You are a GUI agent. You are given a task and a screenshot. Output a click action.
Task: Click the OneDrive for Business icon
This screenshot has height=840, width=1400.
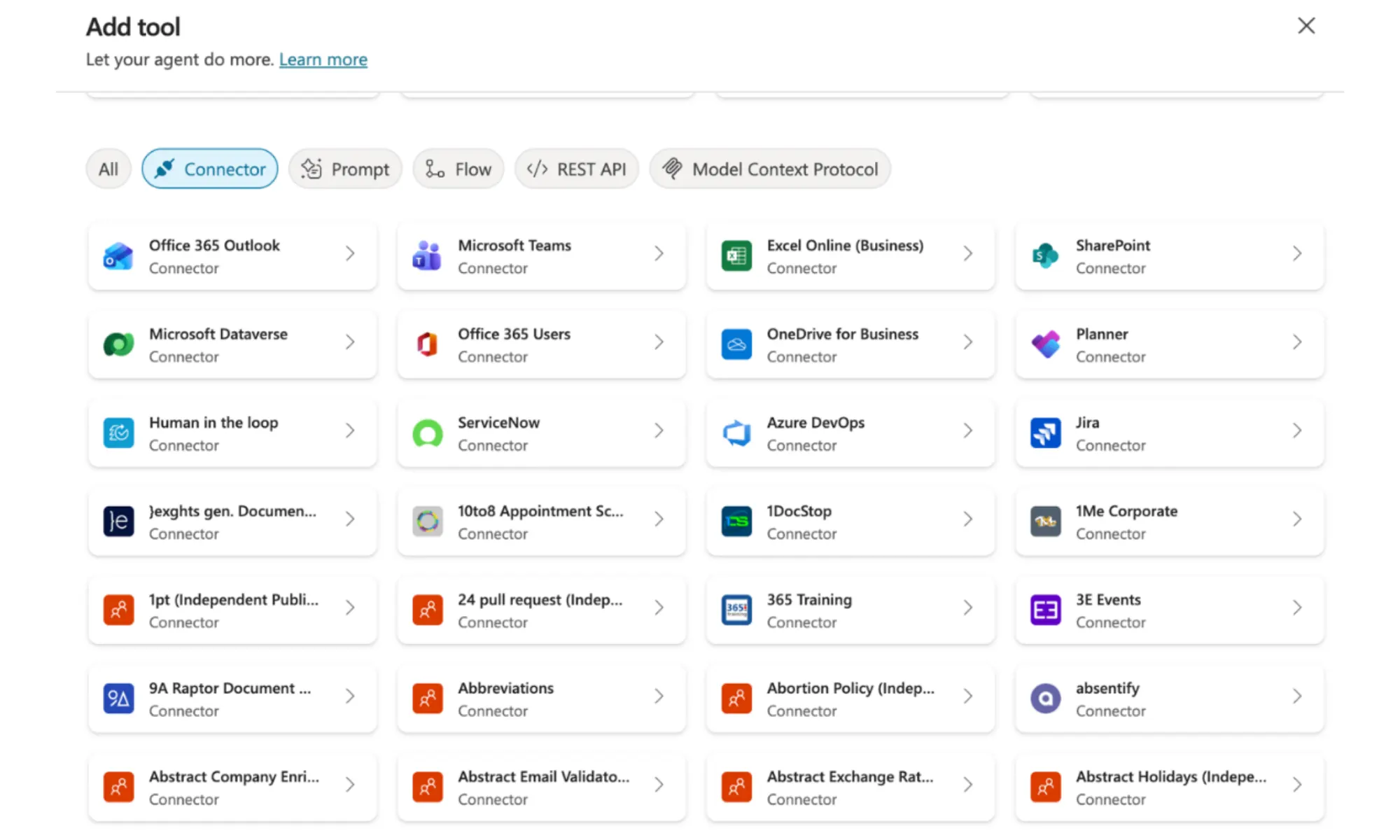[736, 344]
